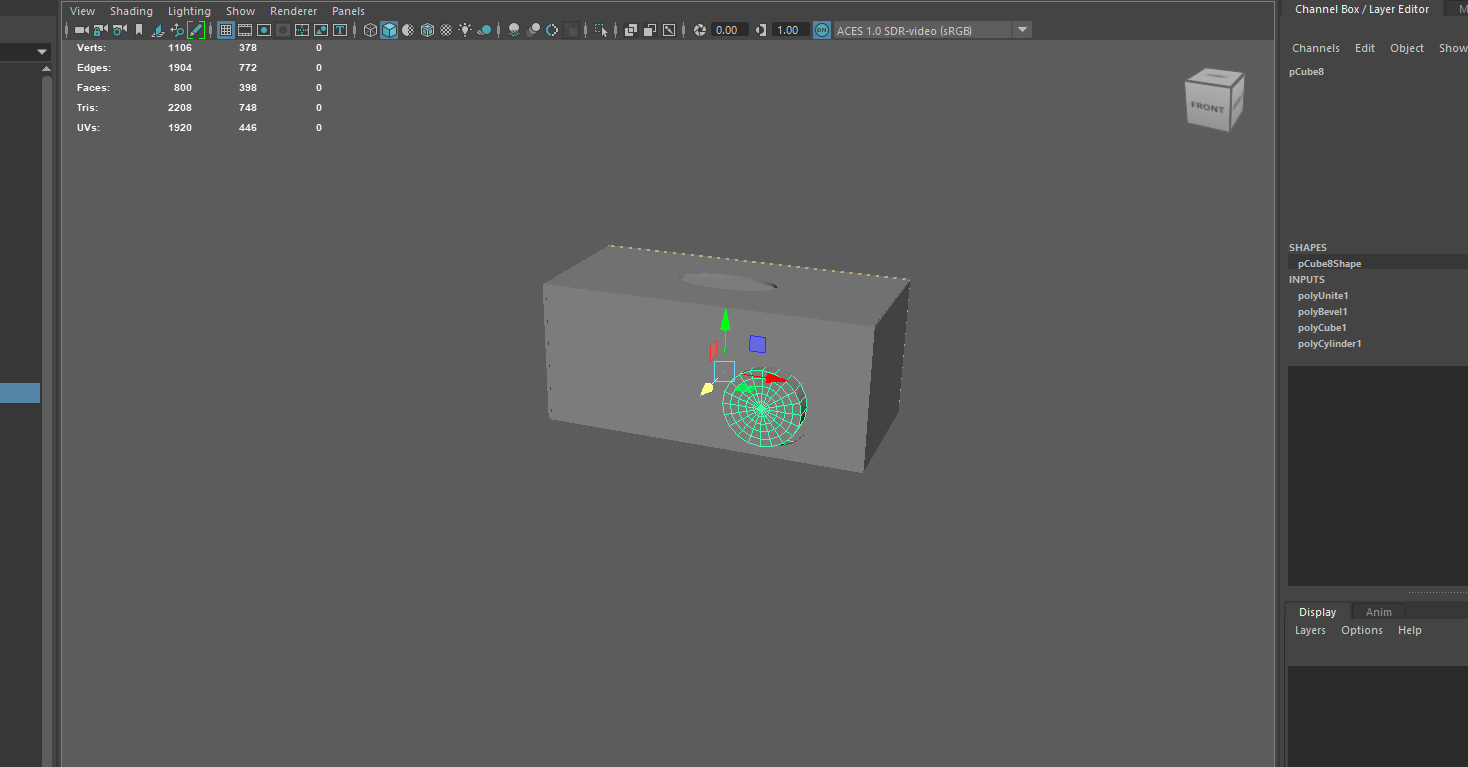Click the FRONT face of View Cube
Viewport: 1468px width, 767px height.
coord(1206,106)
